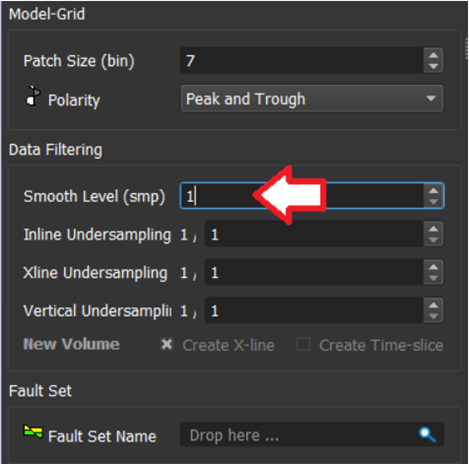Click the Peak and Trough dropdown arrow
This screenshot has height=464, width=469.
[x=431, y=99]
